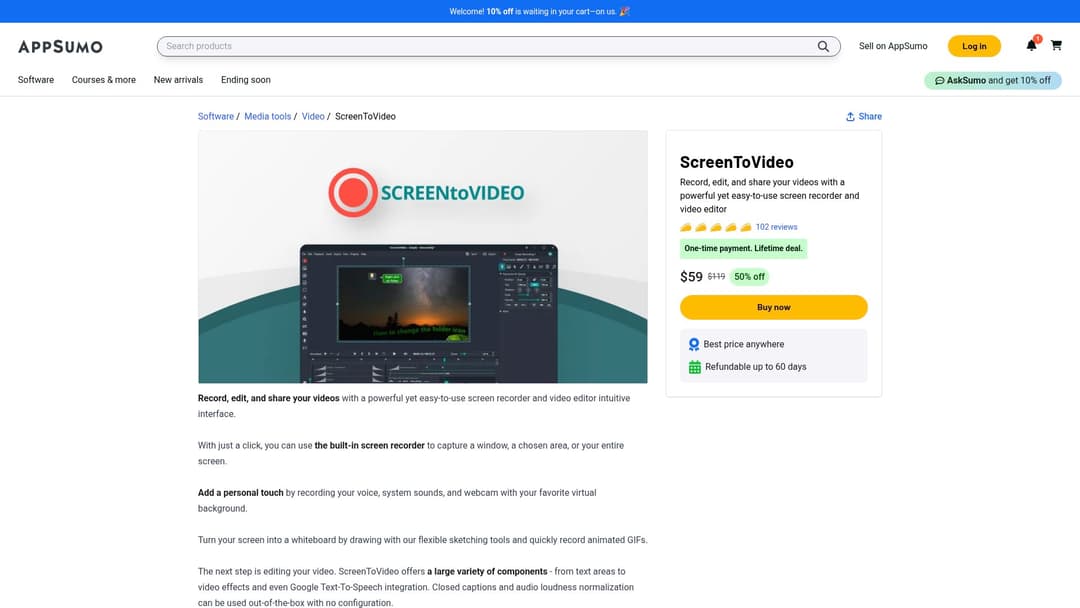Click the Sell on AppSumo link
Screen dimensions: 1080x608
tap(893, 46)
